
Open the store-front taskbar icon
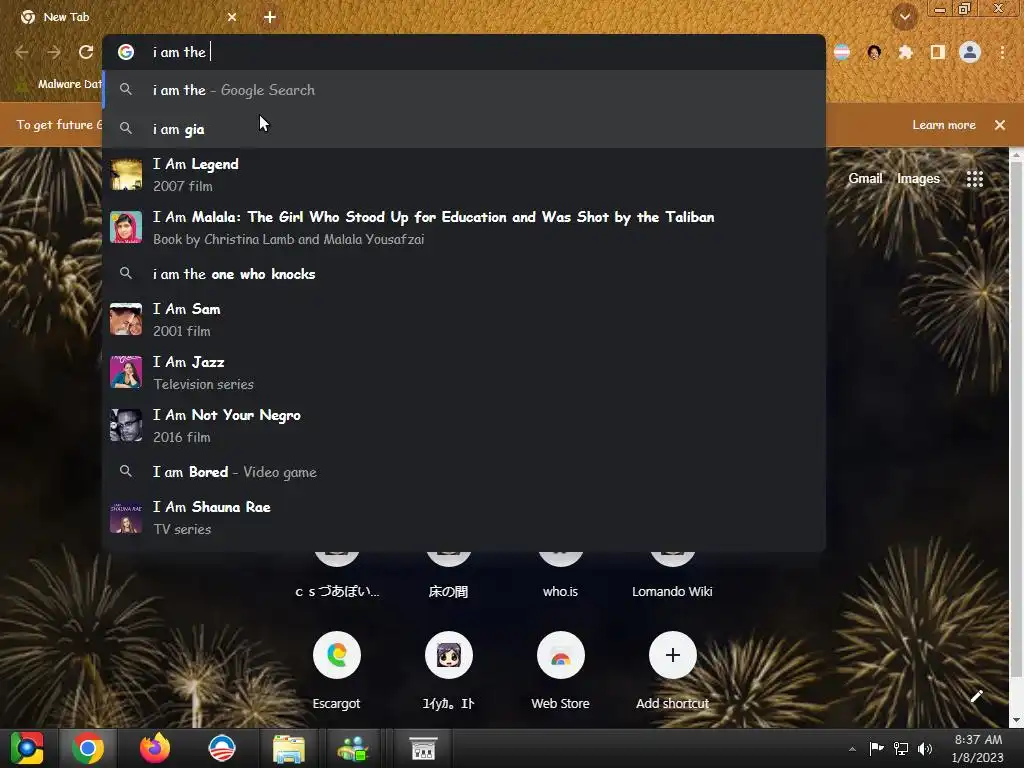(423, 748)
